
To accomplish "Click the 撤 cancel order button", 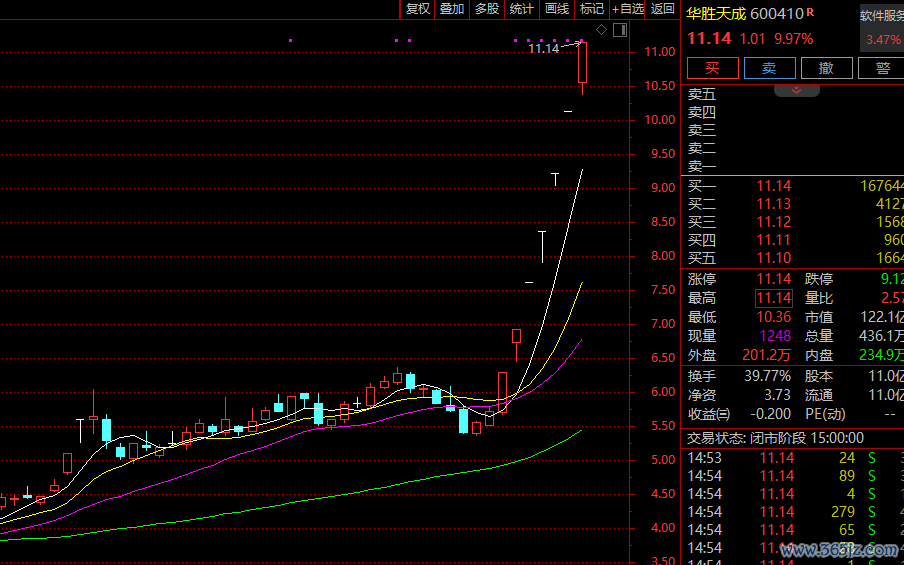I will tap(827, 68).
